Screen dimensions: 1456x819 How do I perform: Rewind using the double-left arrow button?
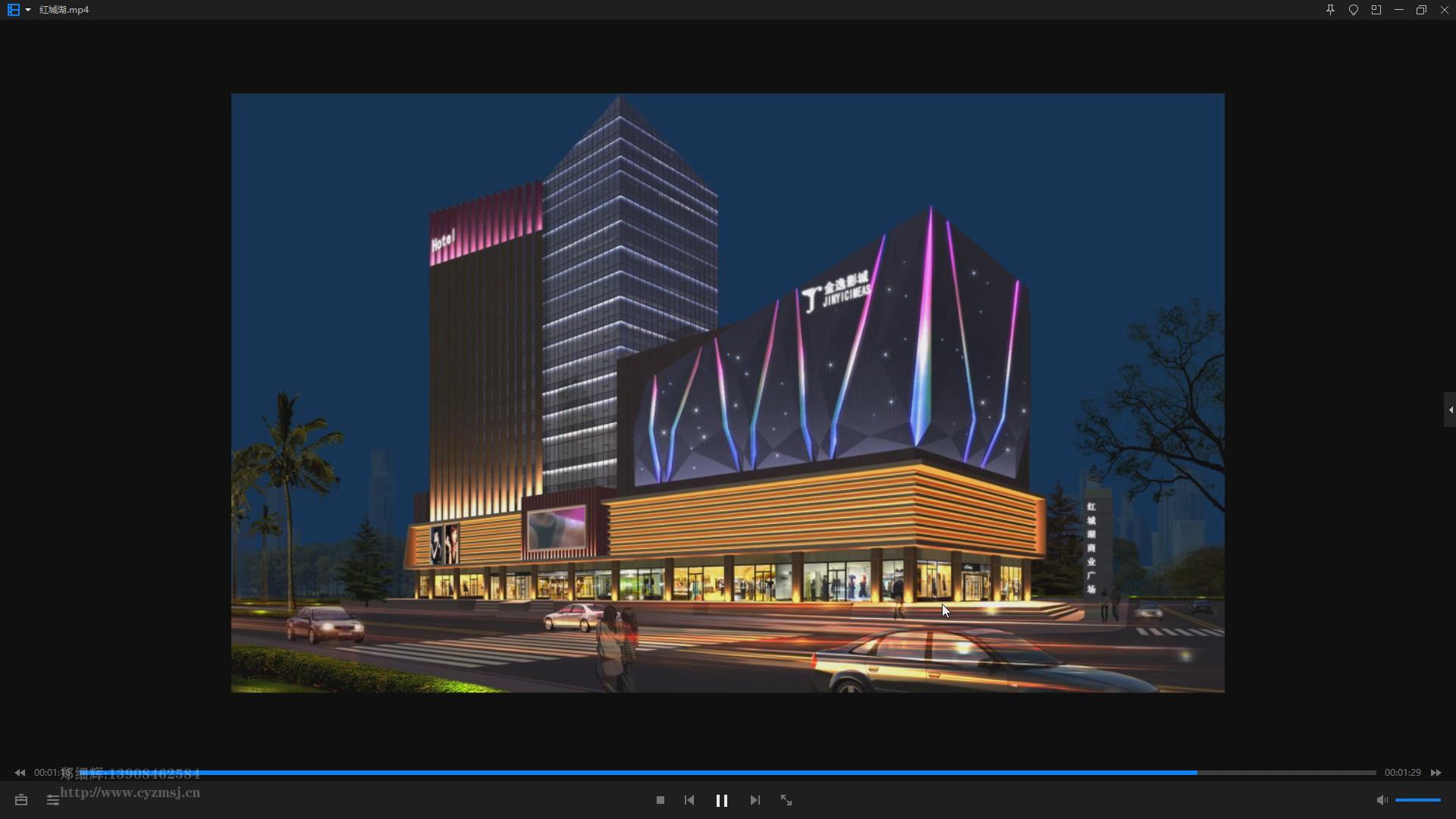20,773
